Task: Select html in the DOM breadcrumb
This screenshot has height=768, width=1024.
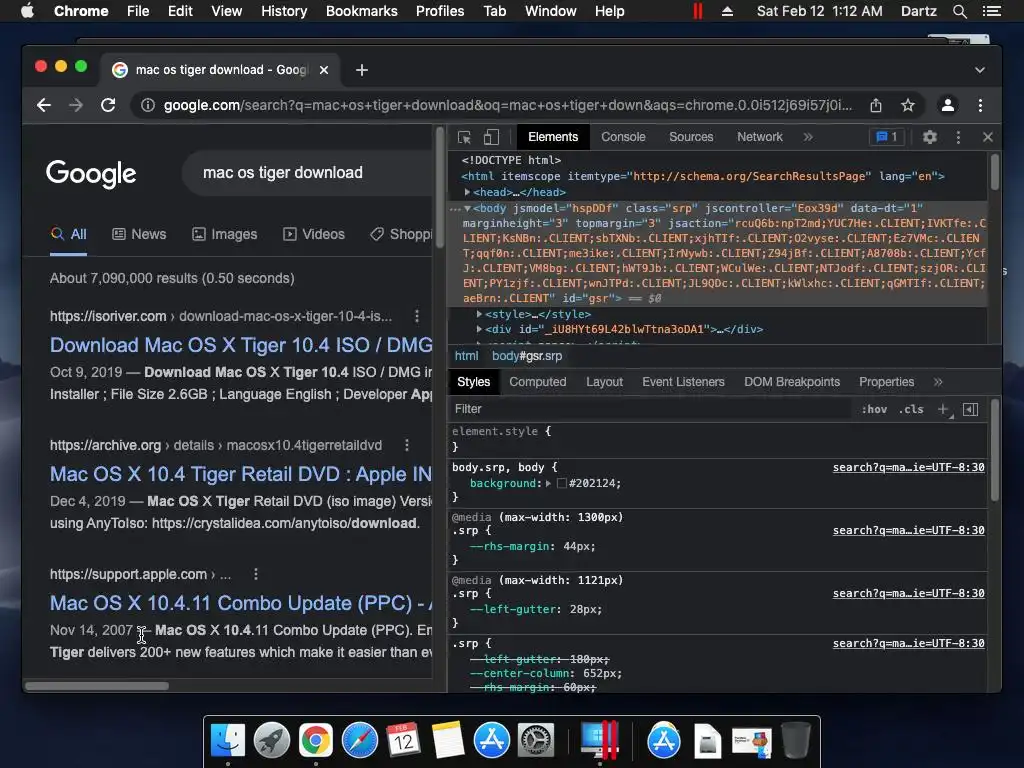Action: 466,356
